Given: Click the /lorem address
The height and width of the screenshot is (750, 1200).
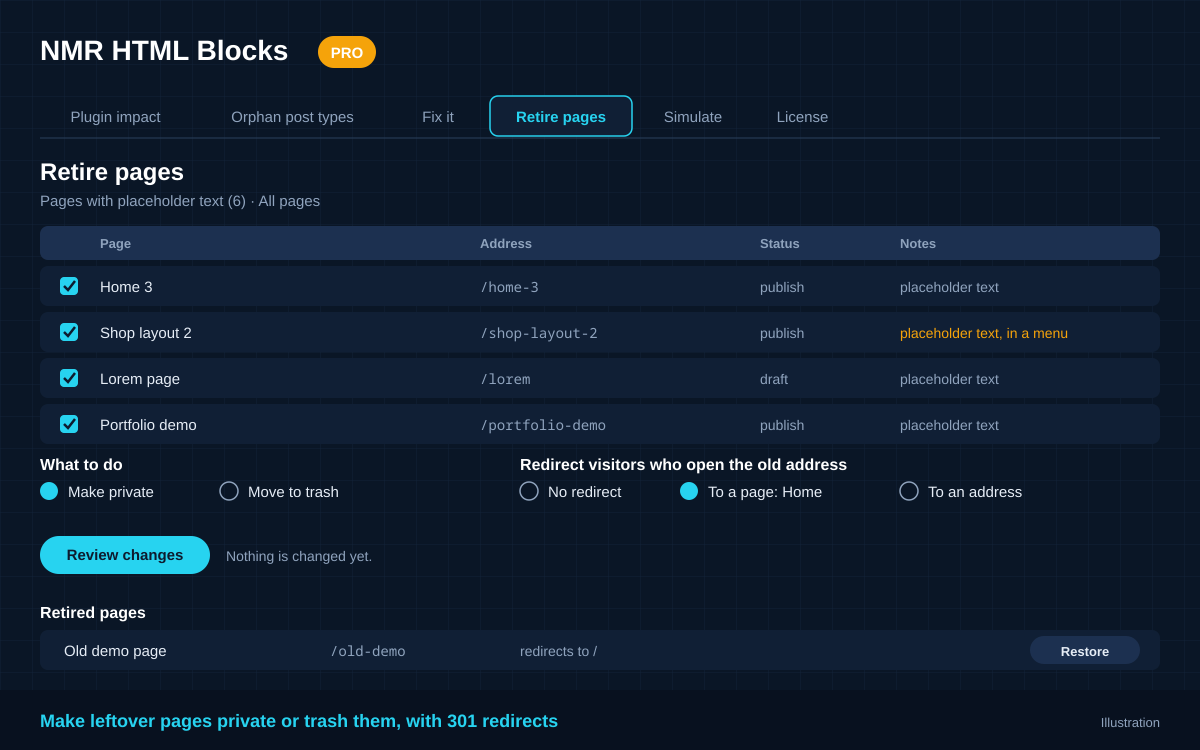Looking at the screenshot, I should coord(505,379).
